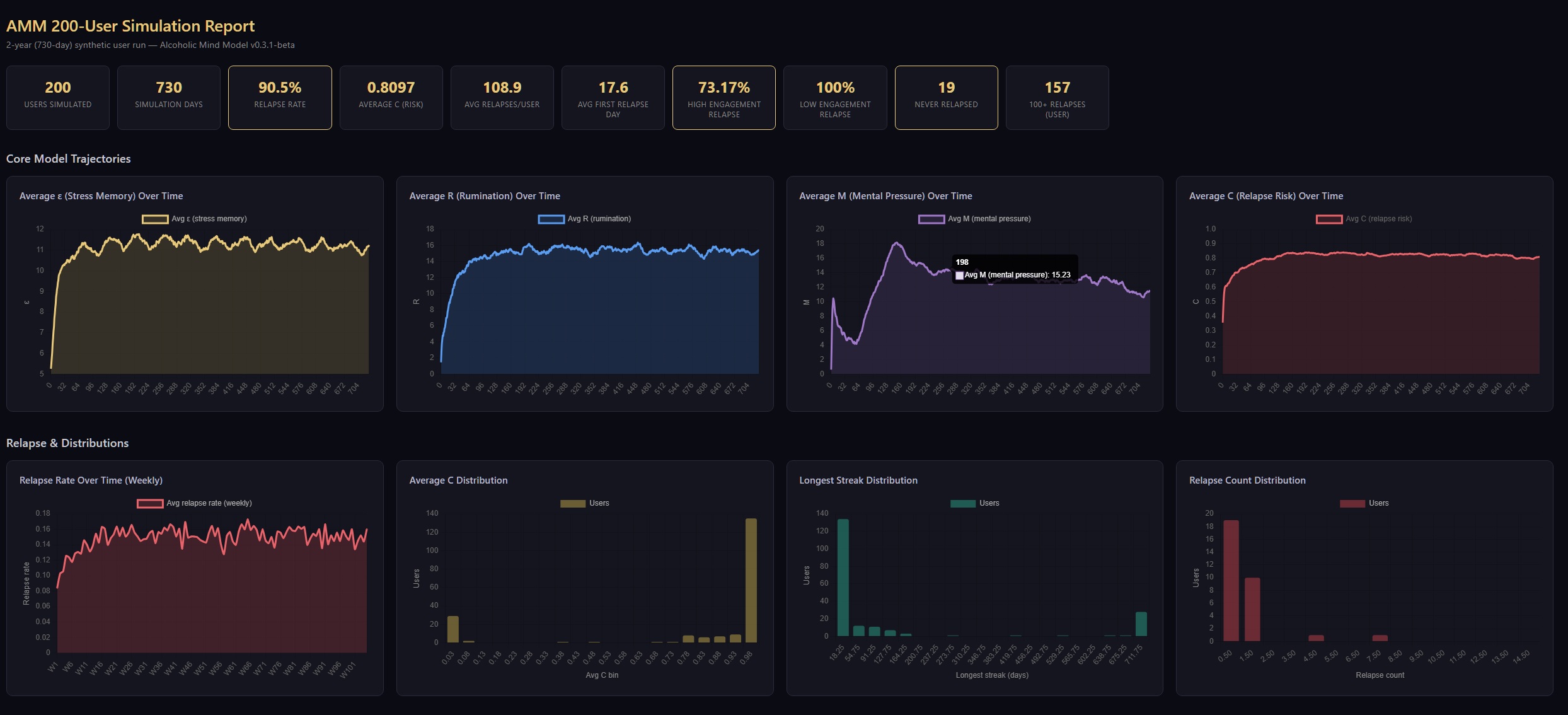Toggle Users legend in Average C Distribution
This screenshot has width=1568, height=715.
coord(585,503)
